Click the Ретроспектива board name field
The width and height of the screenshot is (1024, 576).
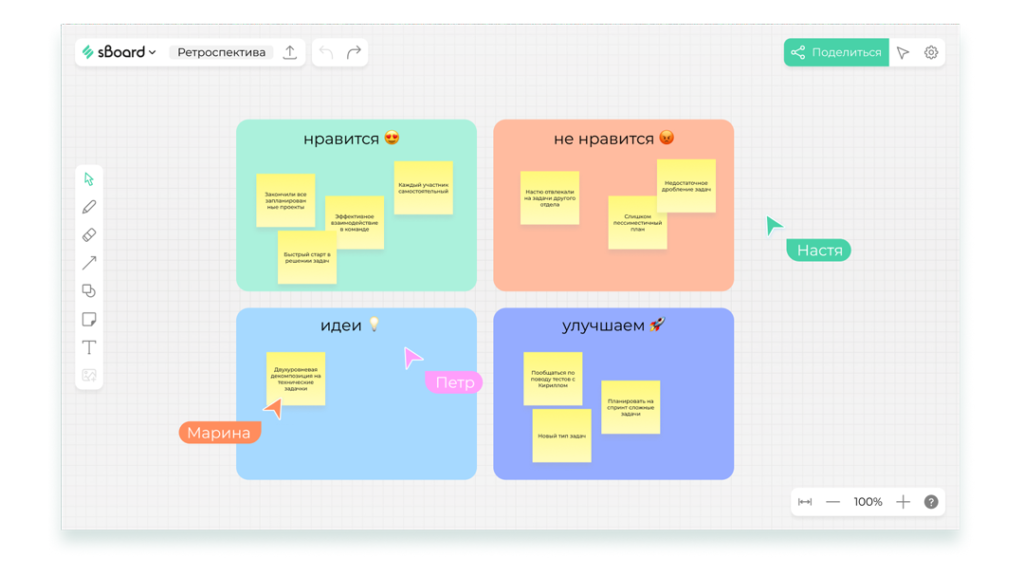(x=222, y=53)
